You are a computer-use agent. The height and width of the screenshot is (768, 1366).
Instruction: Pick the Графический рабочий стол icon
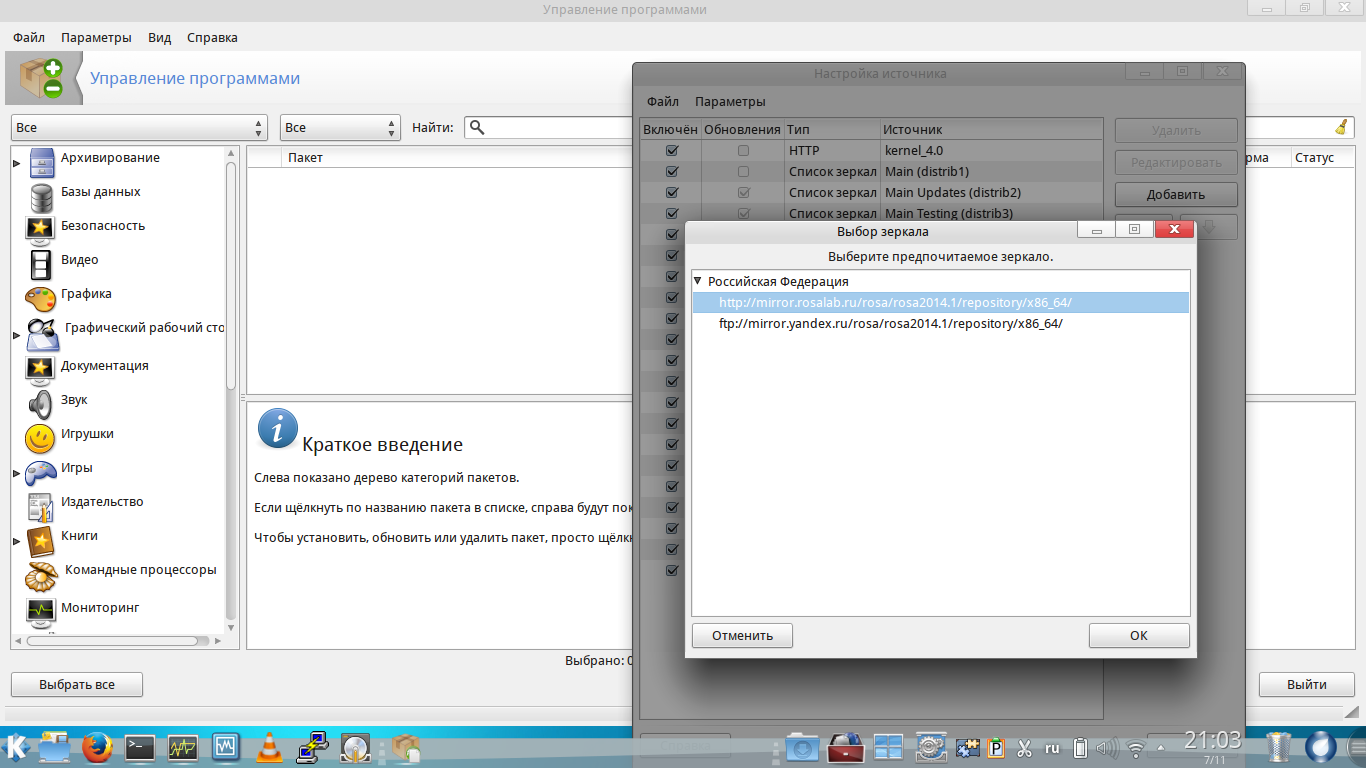click(42, 334)
